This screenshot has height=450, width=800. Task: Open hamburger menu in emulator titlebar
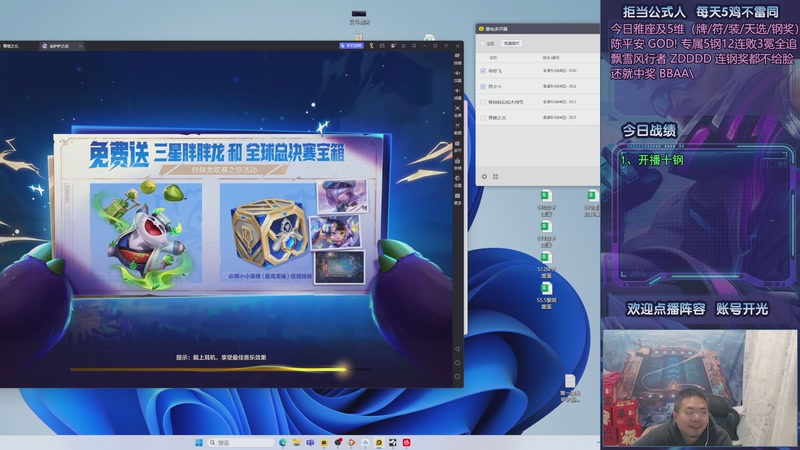click(x=404, y=46)
